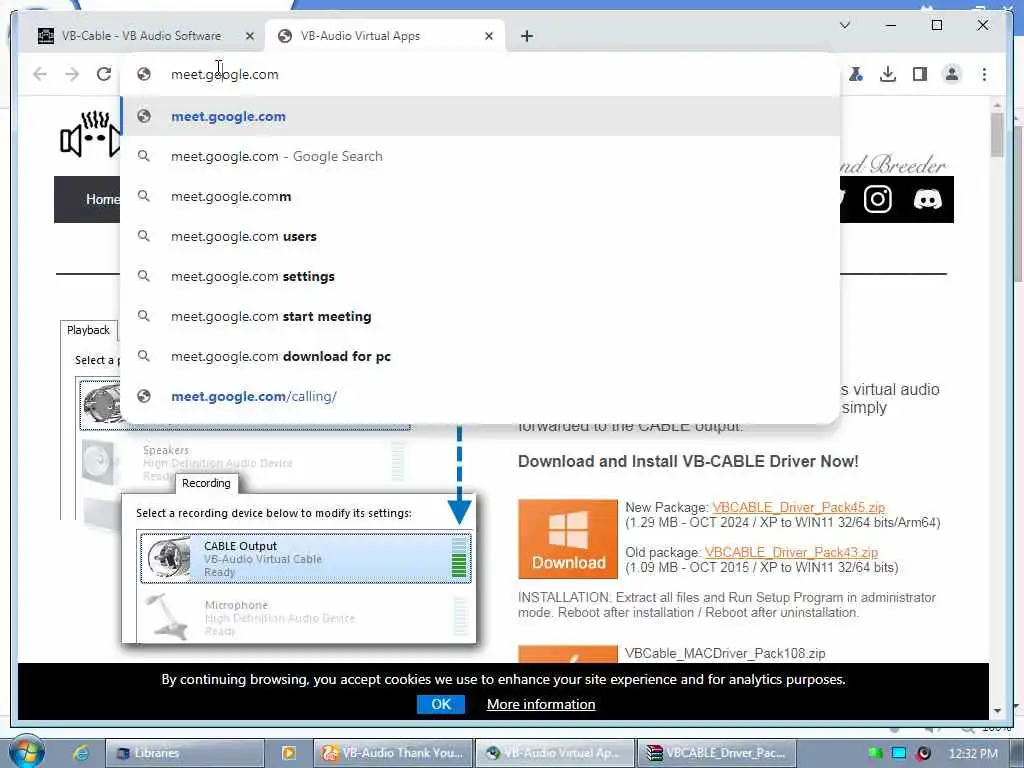Choose the meet.google.com URL suggestion
This screenshot has height=768, width=1024.
[480, 116]
